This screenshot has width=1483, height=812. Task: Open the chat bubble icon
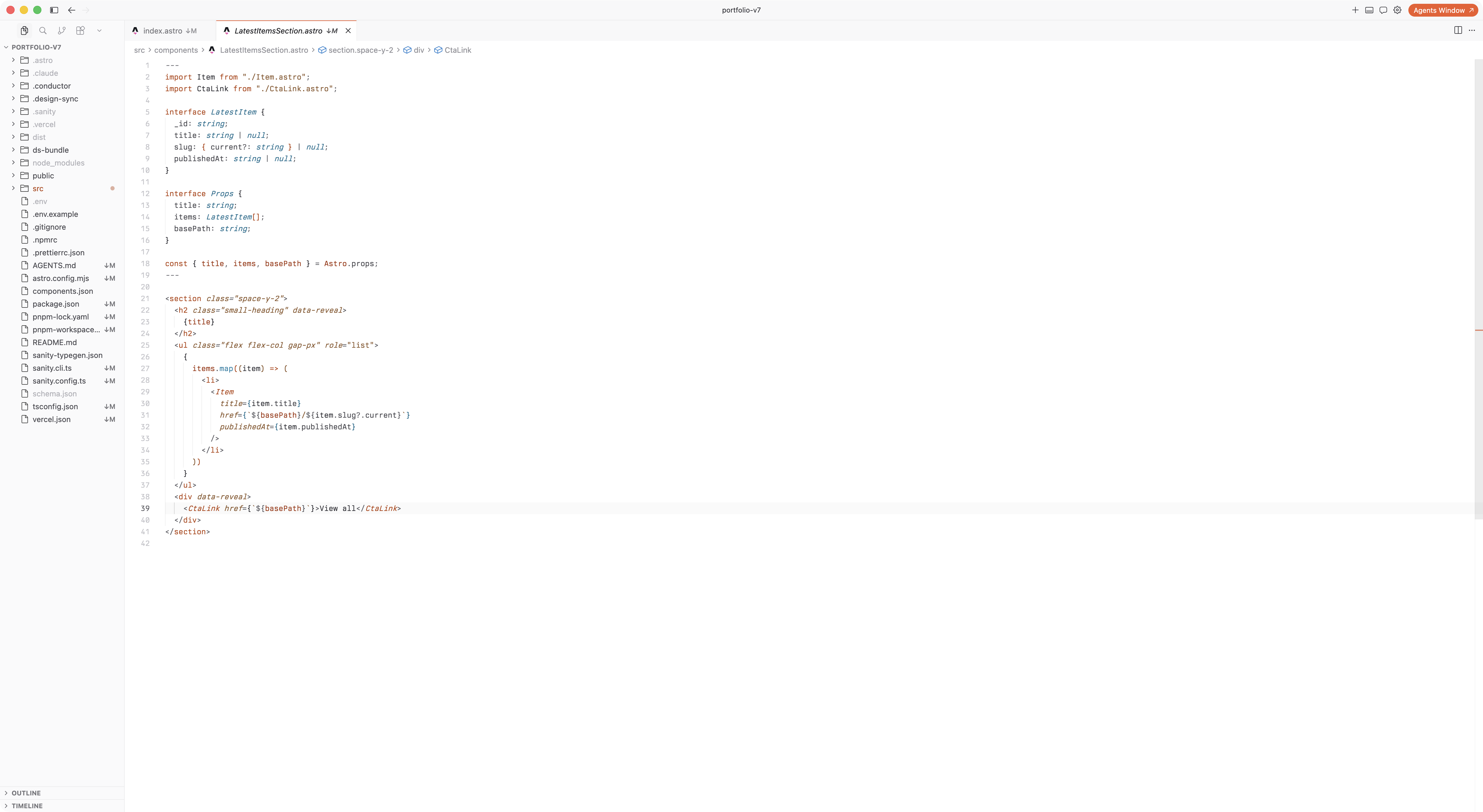(x=1383, y=10)
